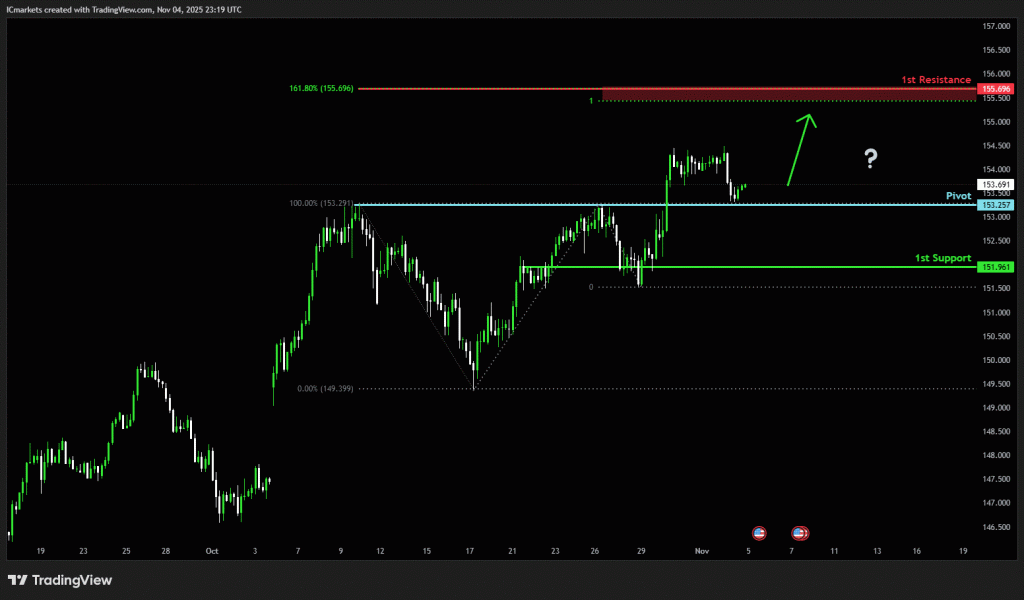Select the 100.00% (153.291) Fibonacci label
This screenshot has width=1024, height=600.
320,204
